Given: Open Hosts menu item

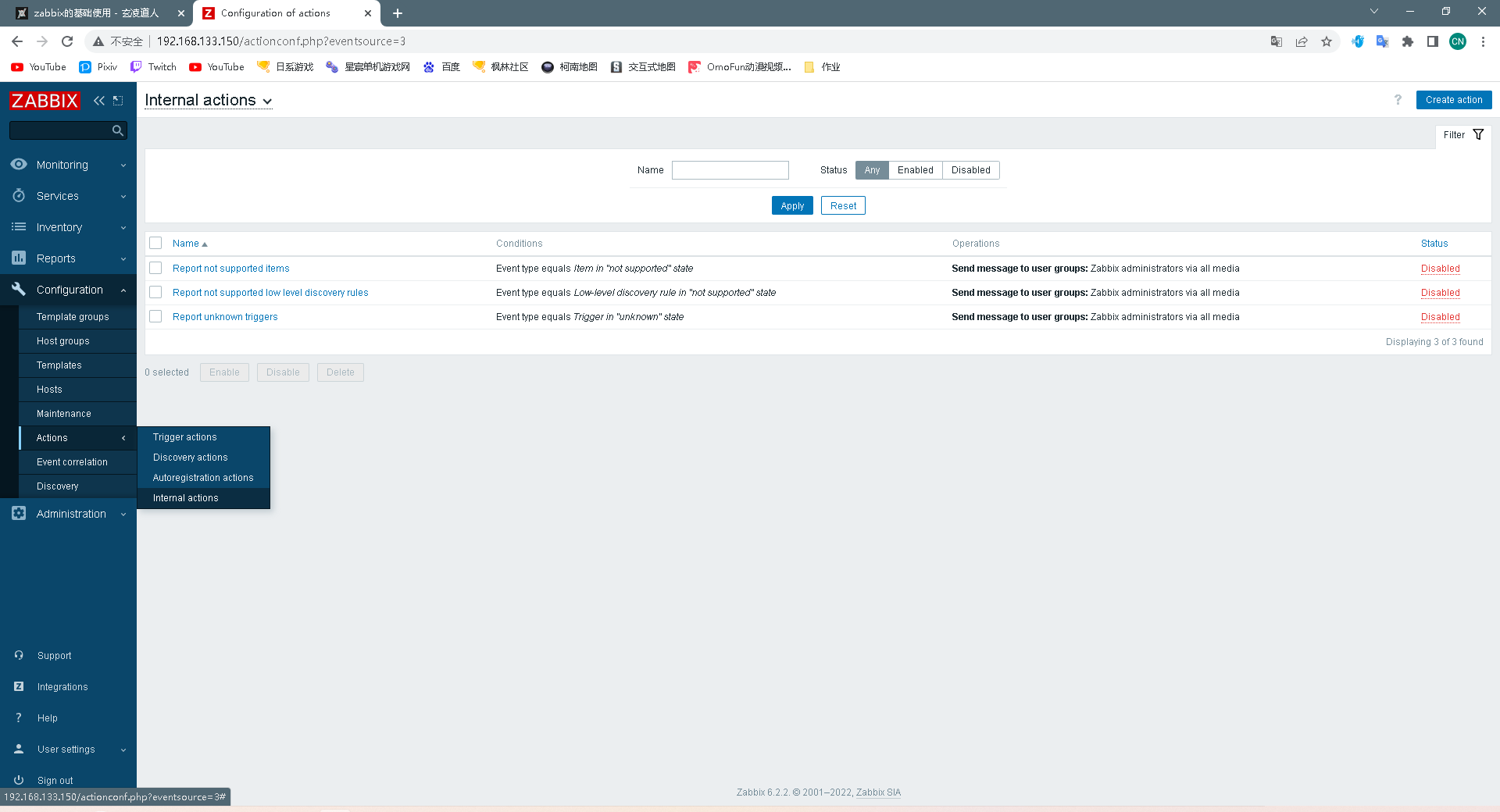Looking at the screenshot, I should click(77, 390).
